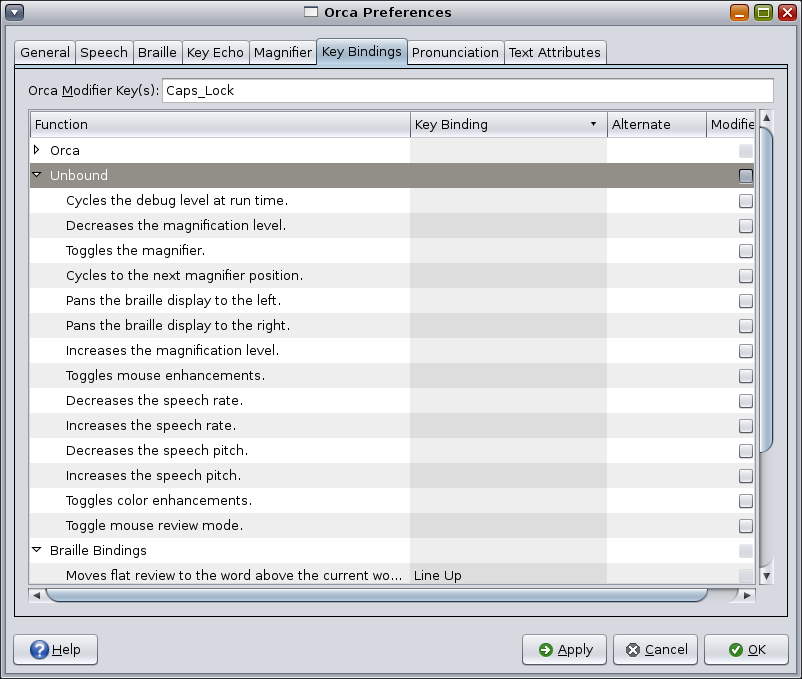802x679 pixels.
Task: Select row 'Pans the braille display to the right.'
Action: click(392, 326)
